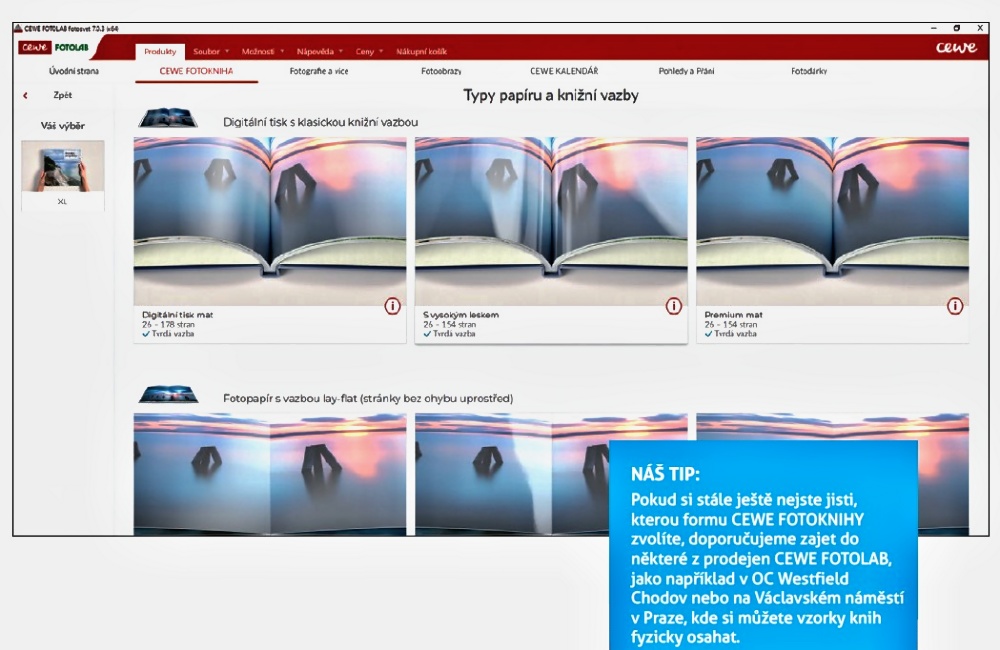Choose the Digitální tisk mat paper image
The width and height of the screenshot is (1000, 650).
click(x=270, y=221)
